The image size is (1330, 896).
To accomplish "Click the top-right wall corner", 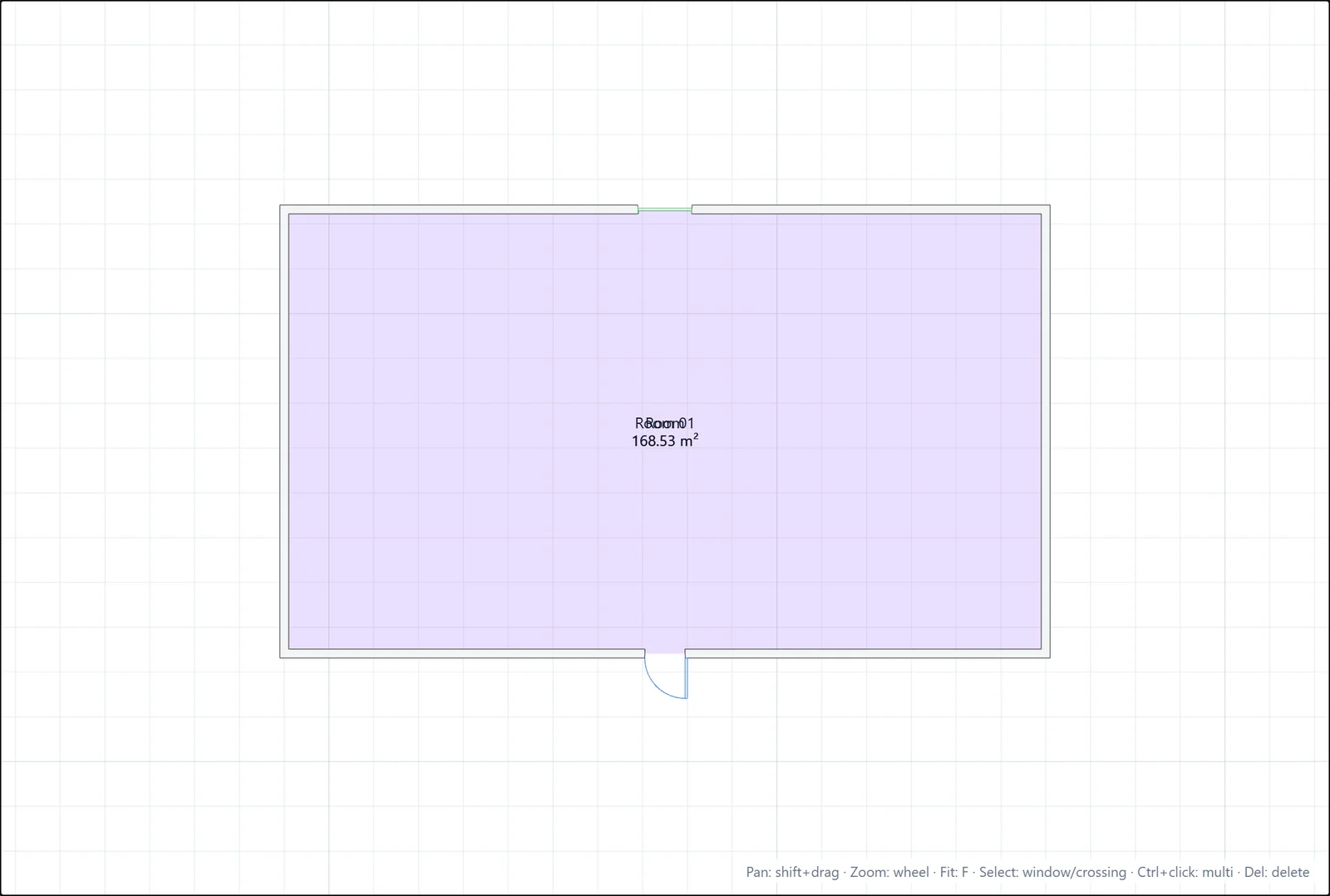I will click(1046, 209).
